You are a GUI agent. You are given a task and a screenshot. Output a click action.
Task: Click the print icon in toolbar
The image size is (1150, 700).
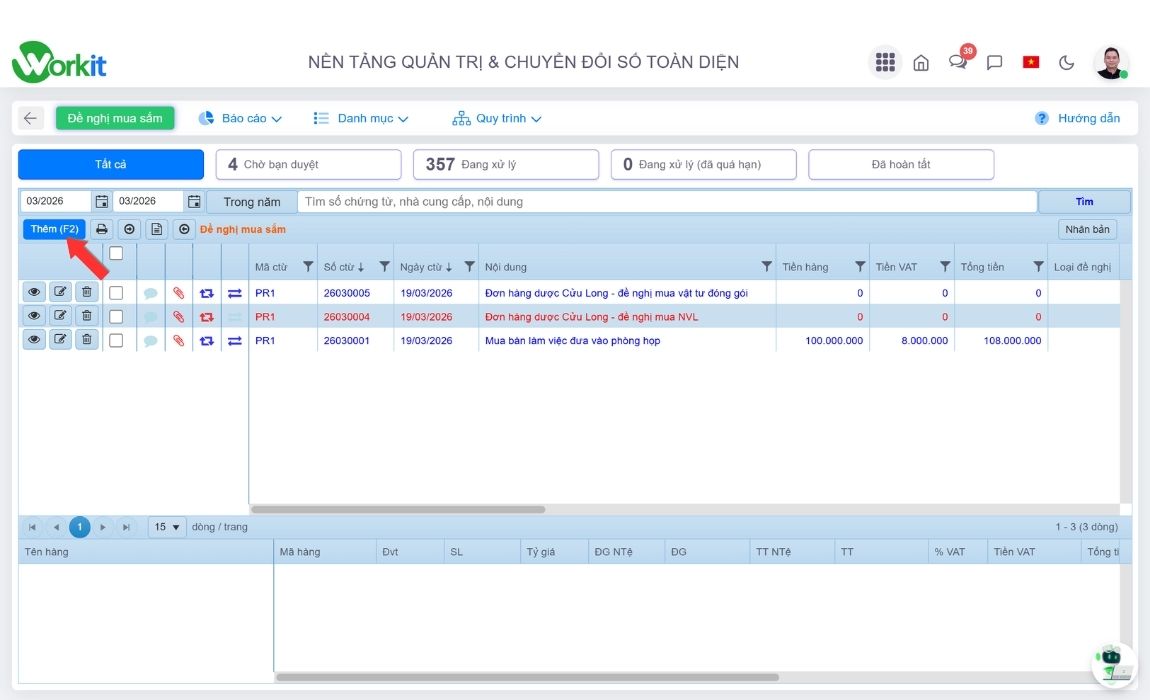coord(101,229)
